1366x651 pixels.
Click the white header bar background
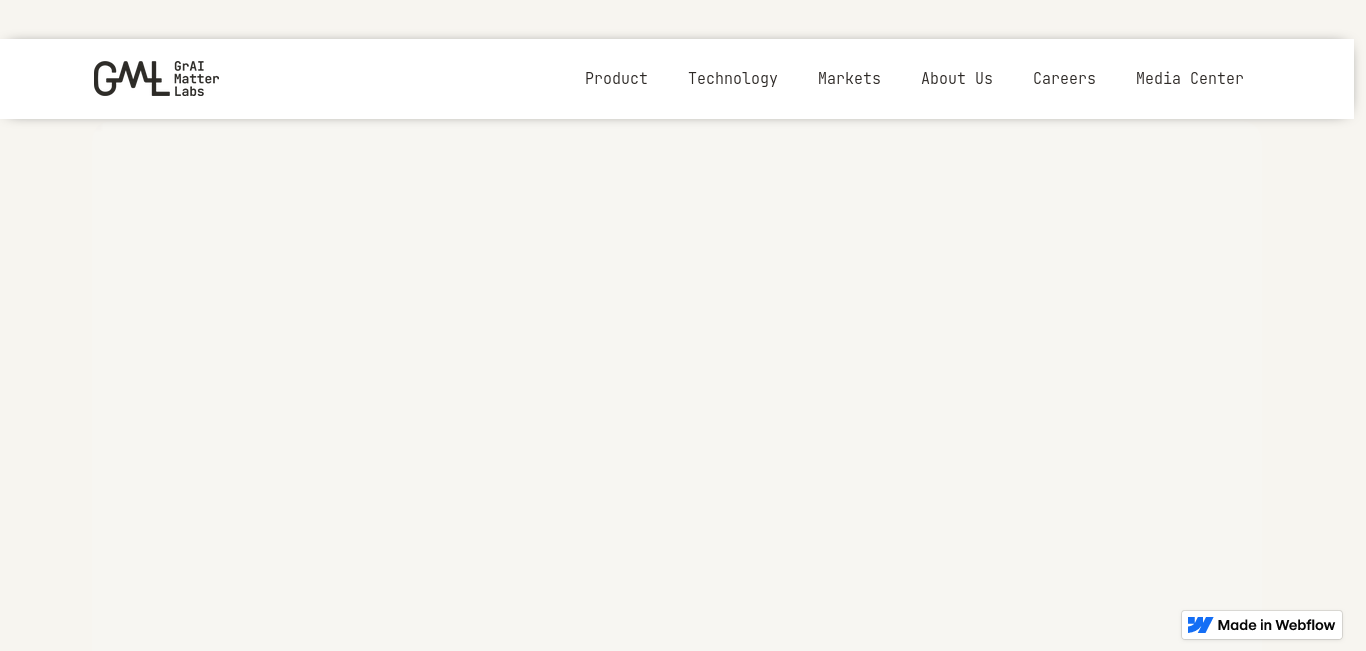400,78
